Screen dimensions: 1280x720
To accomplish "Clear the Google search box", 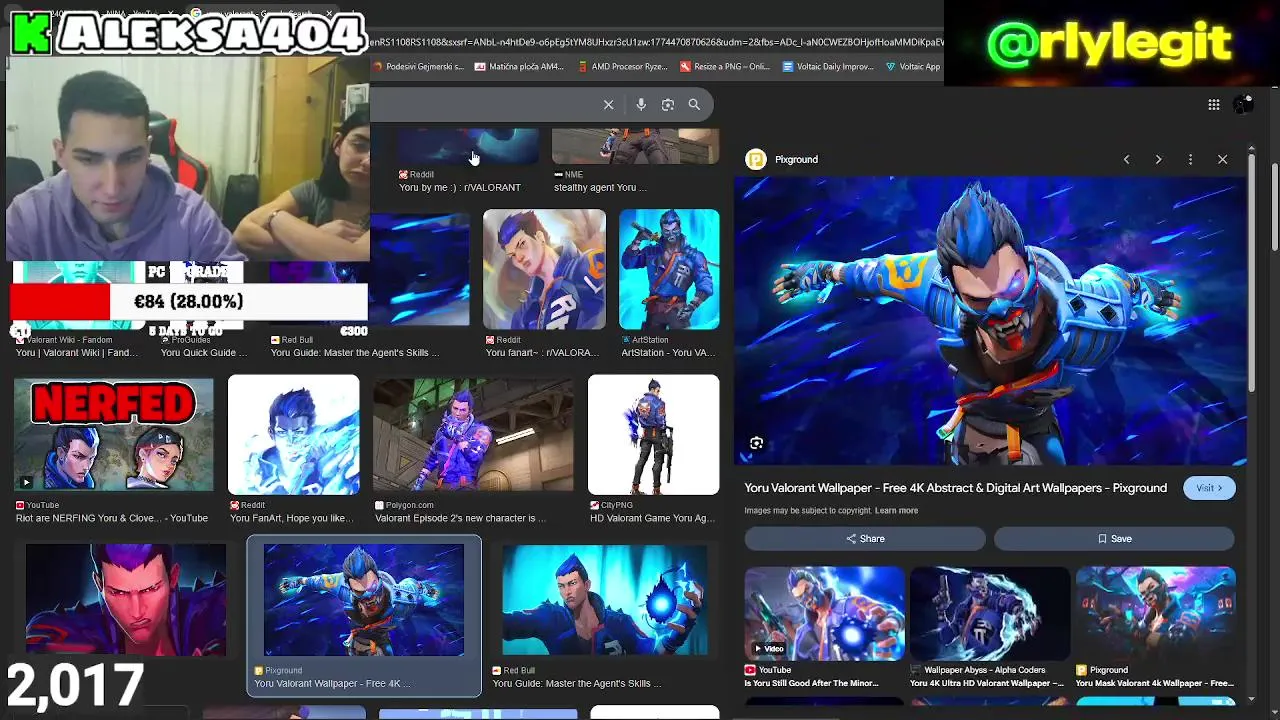I will click(x=608, y=104).
